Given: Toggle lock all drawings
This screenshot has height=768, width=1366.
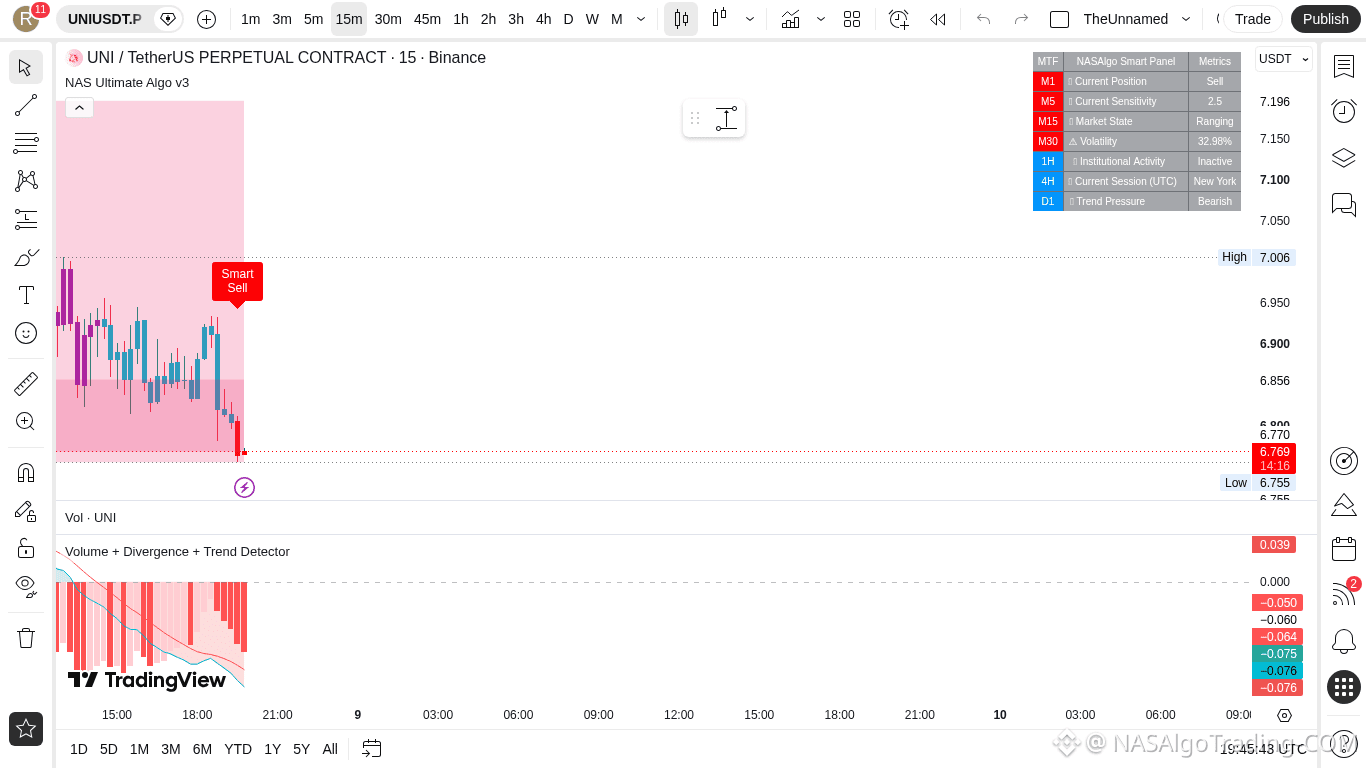Looking at the screenshot, I should coord(26,548).
